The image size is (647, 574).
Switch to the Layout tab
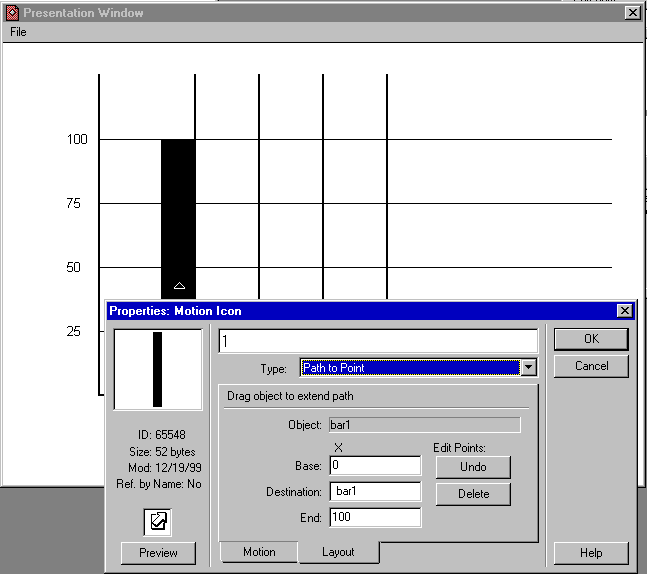pos(338,552)
